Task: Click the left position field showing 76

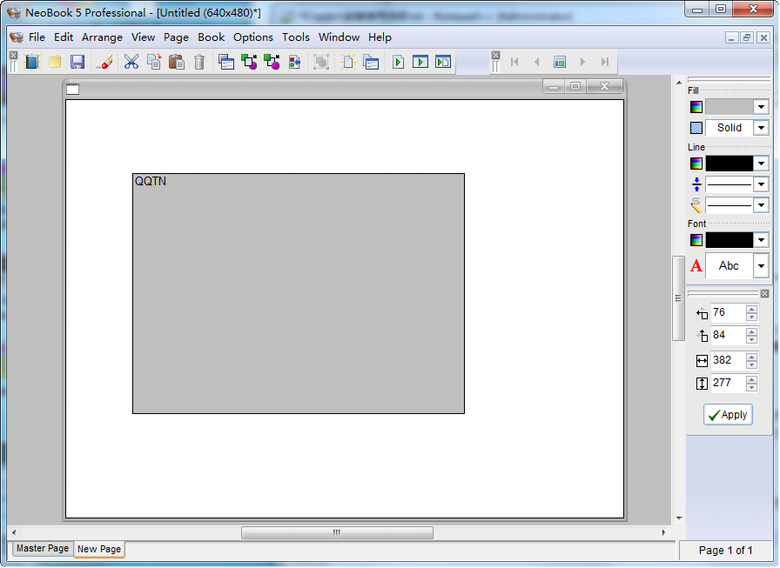Action: (x=728, y=313)
